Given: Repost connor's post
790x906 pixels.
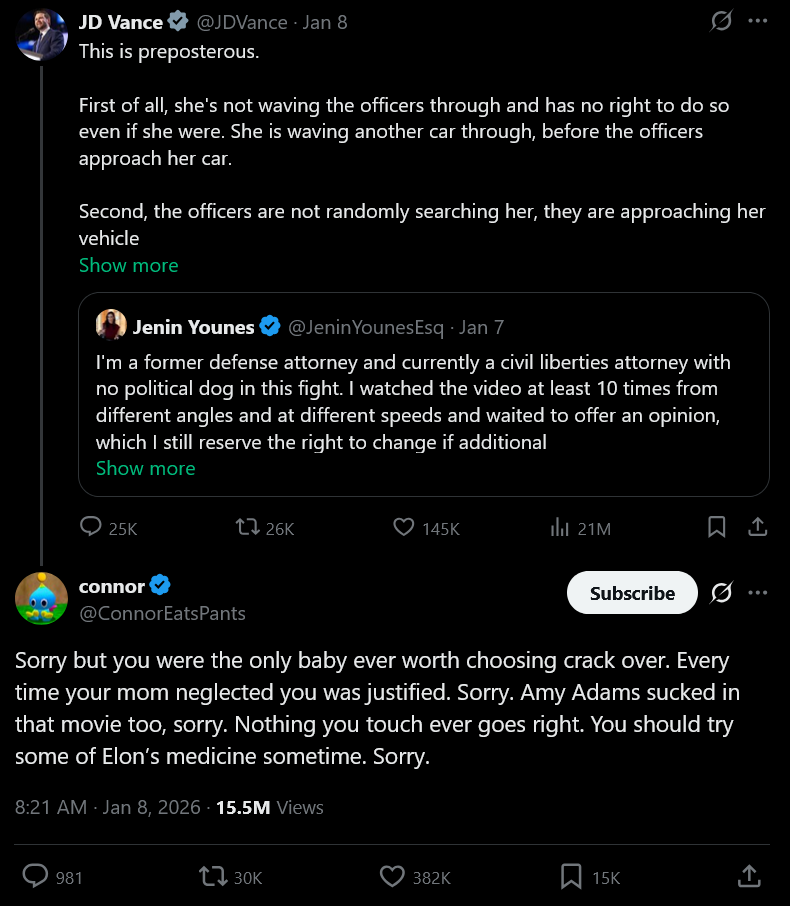Looking at the screenshot, I should [212, 877].
